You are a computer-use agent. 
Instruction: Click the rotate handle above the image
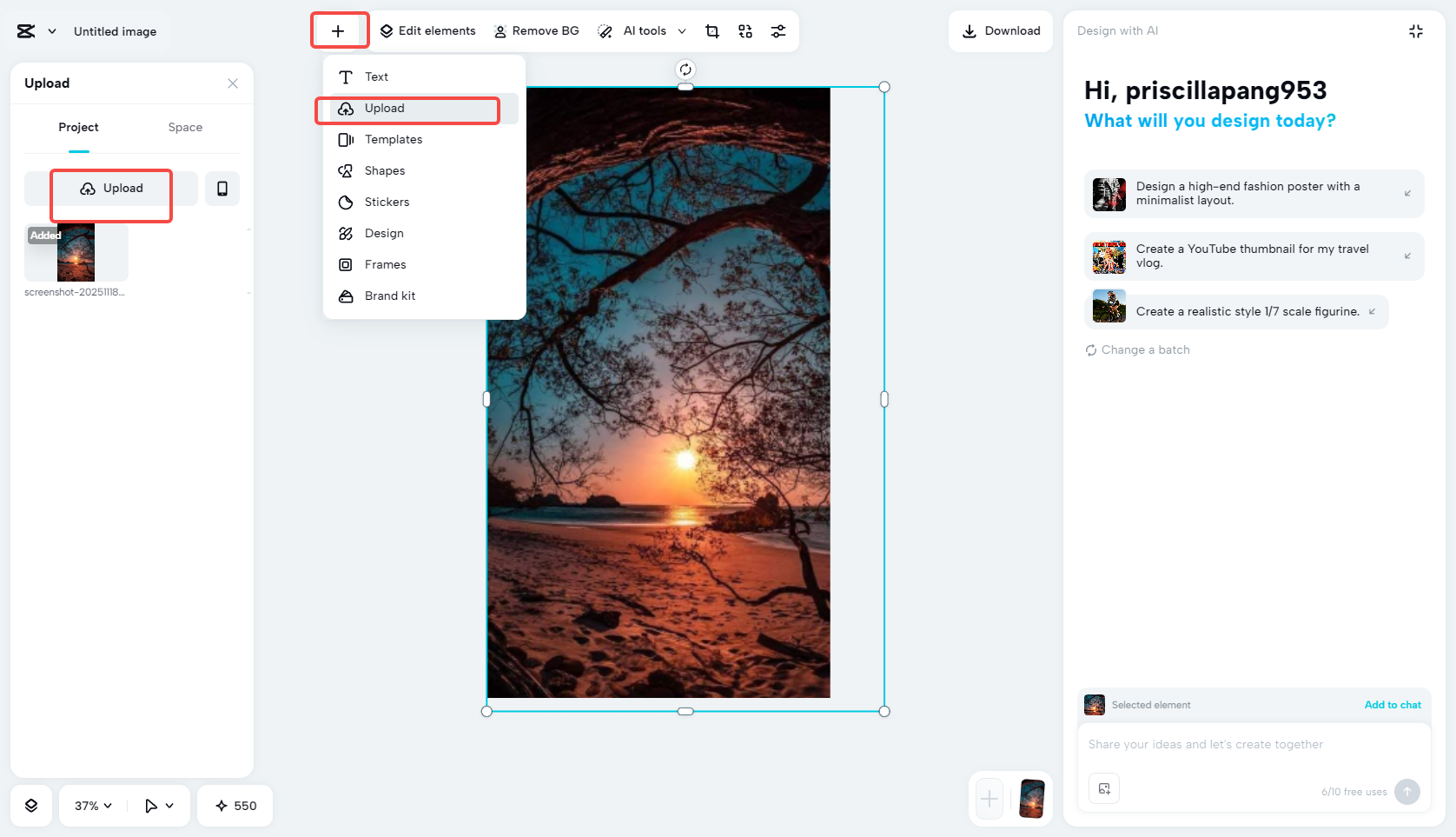coord(685,69)
